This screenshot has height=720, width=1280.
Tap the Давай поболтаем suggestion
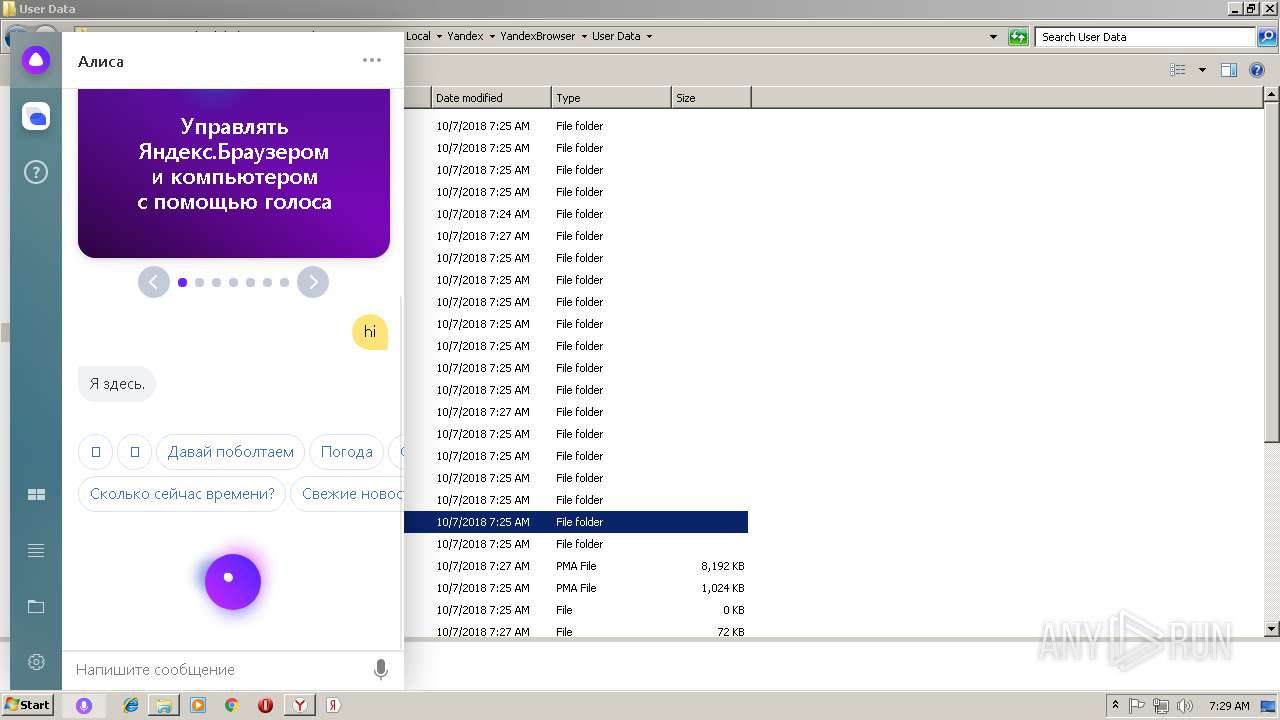tap(231, 452)
